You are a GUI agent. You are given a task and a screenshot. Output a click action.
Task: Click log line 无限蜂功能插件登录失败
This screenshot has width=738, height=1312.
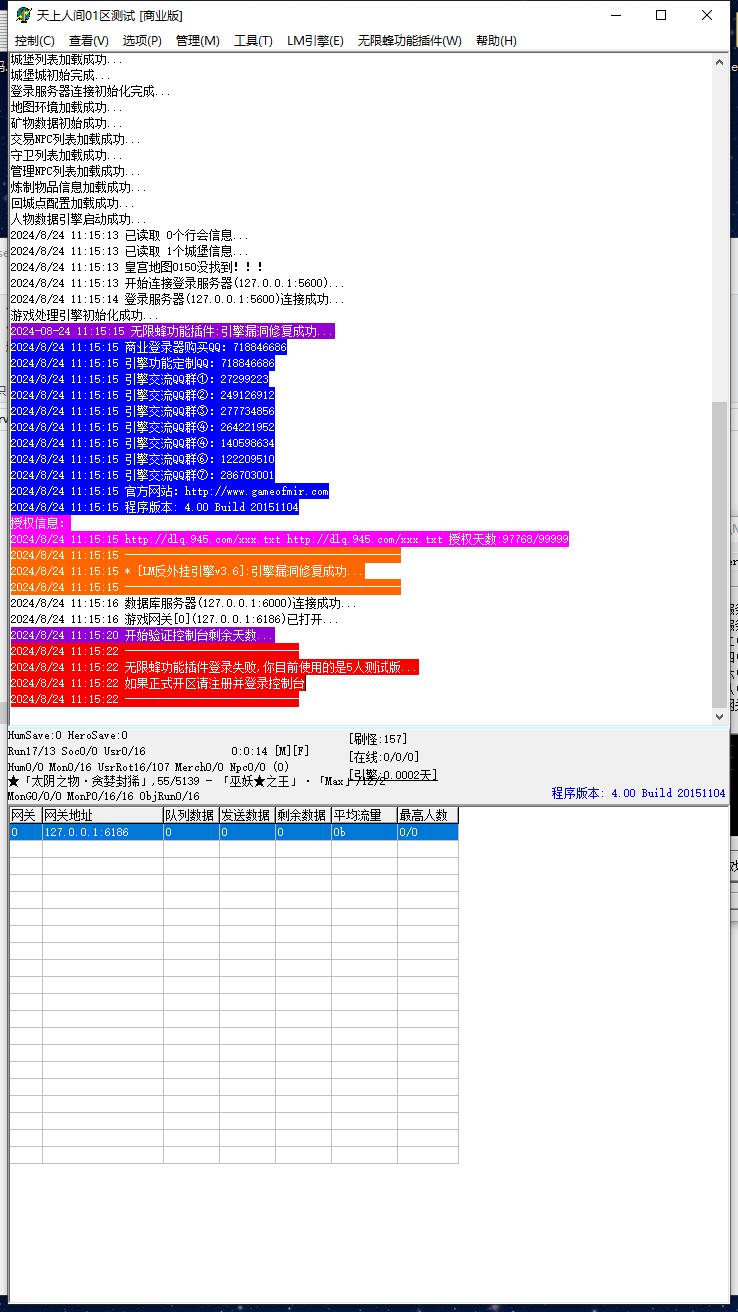click(214, 667)
